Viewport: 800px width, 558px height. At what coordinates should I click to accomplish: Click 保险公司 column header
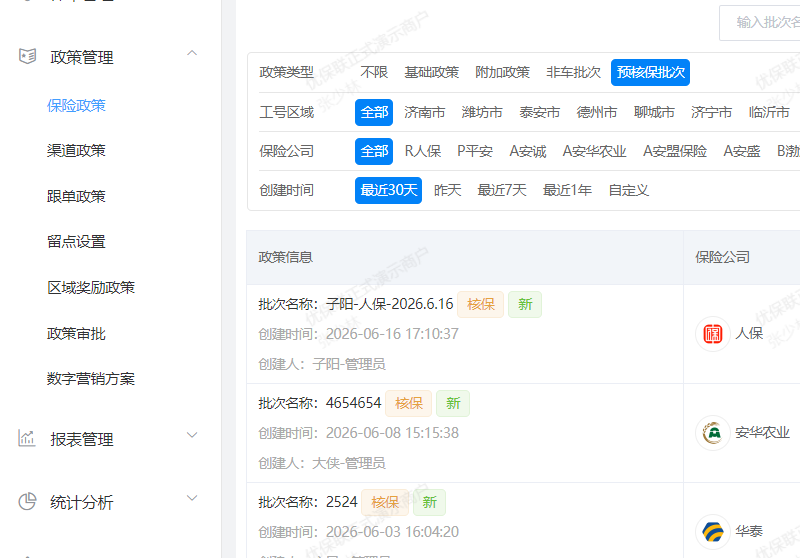(722, 257)
